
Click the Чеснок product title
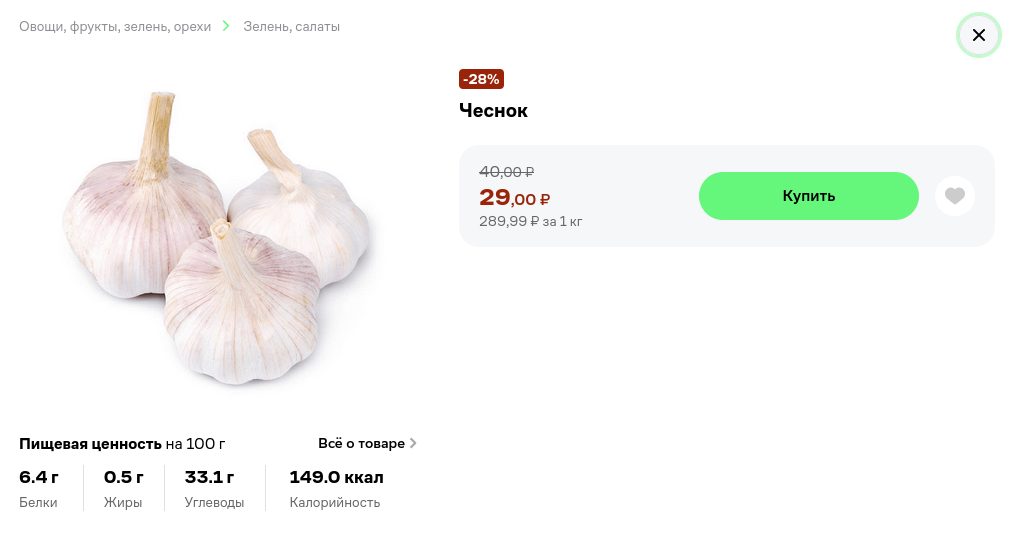pos(493,111)
